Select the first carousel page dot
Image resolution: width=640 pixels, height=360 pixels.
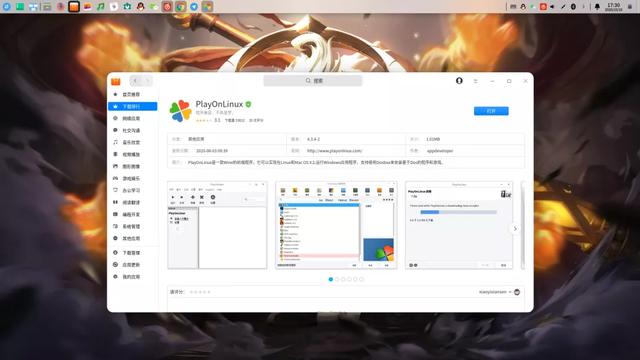(331, 279)
